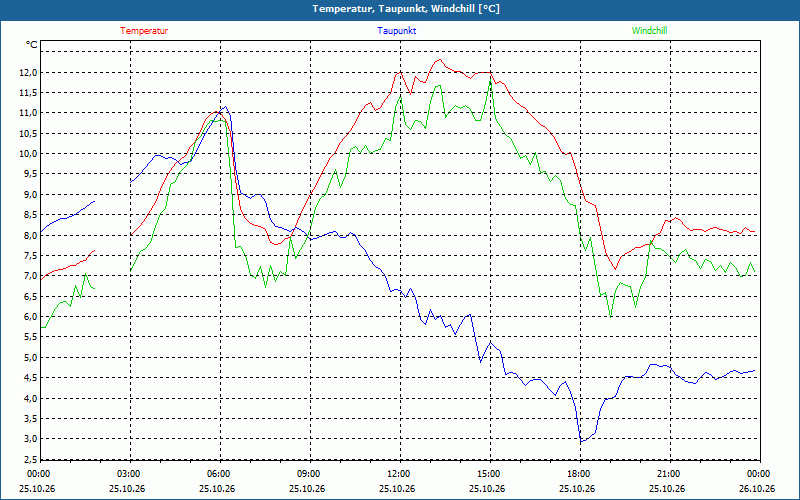800x500 pixels.
Task: Click the chart title bar text
Action: (406, 9)
